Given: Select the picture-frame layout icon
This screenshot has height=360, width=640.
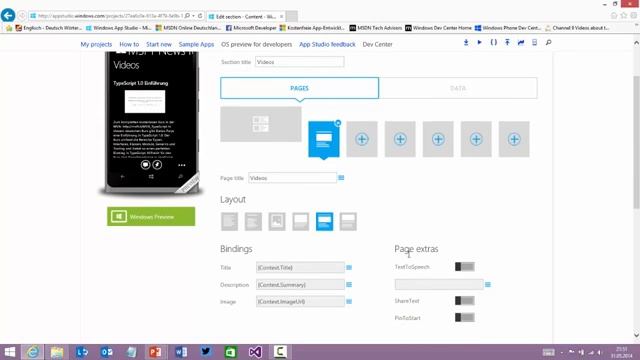Looking at the screenshot, I should [x=277, y=222].
